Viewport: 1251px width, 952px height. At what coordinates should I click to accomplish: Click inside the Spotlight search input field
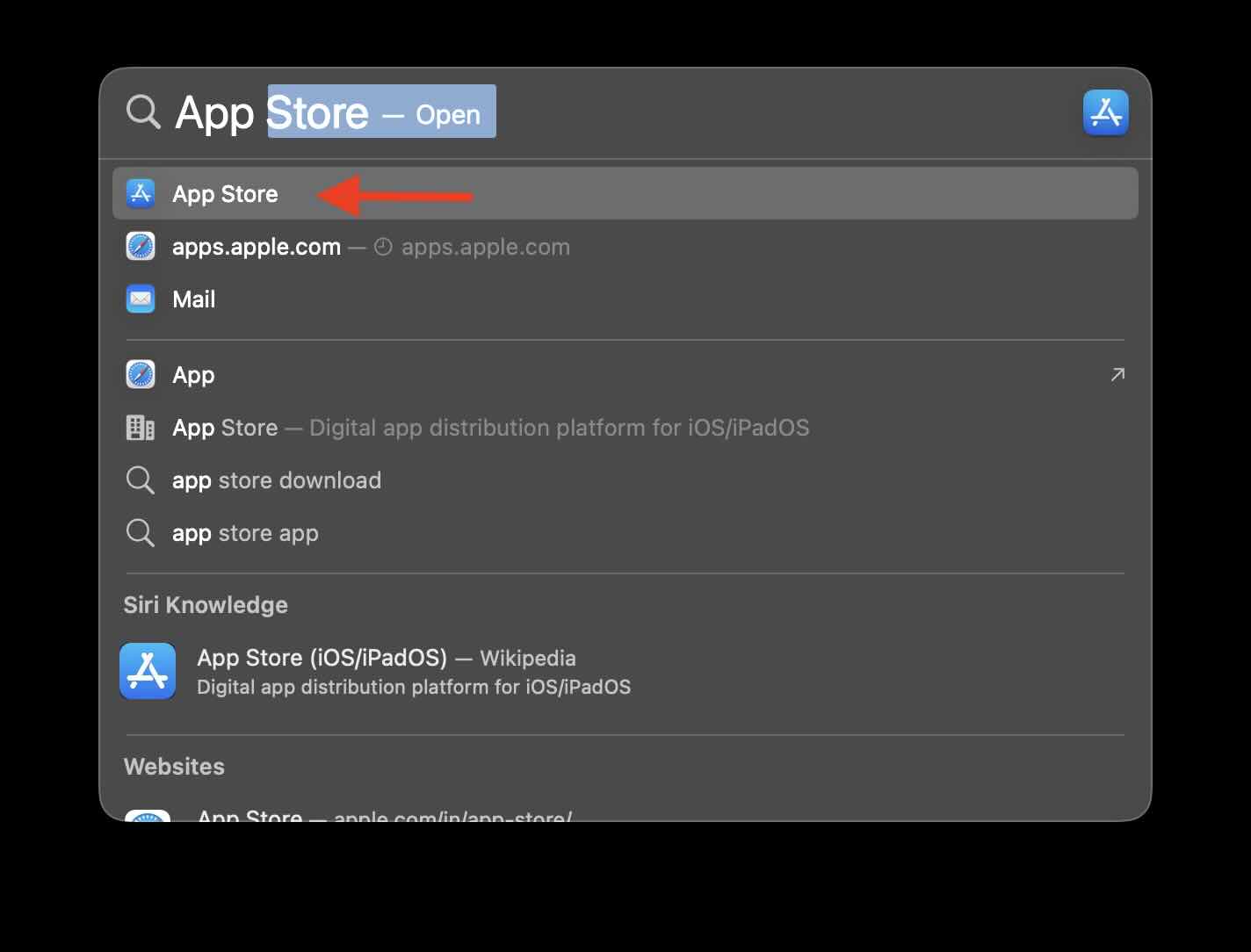click(615, 112)
